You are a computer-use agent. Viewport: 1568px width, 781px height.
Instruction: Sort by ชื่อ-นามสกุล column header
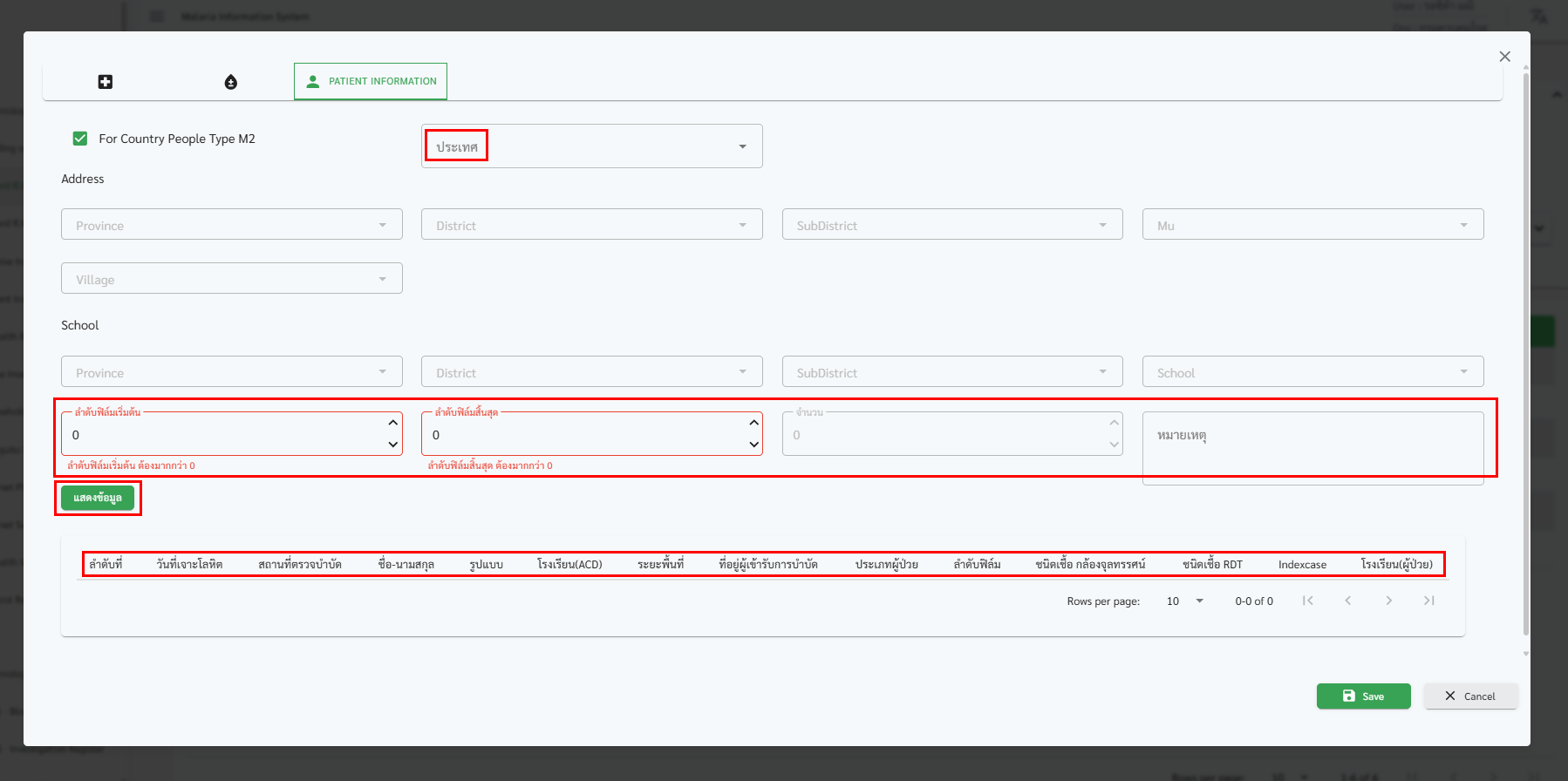[x=406, y=565]
